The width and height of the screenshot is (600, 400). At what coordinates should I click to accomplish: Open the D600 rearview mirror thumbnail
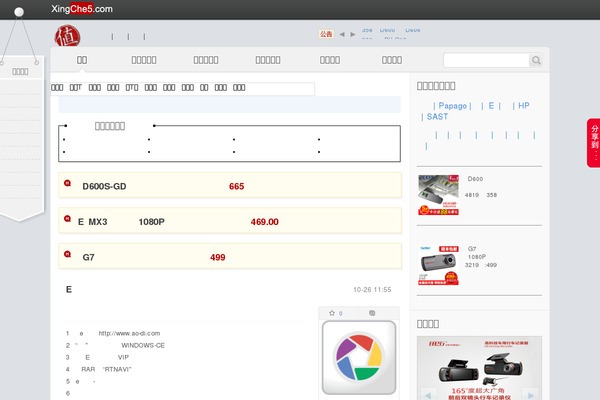[x=439, y=195]
